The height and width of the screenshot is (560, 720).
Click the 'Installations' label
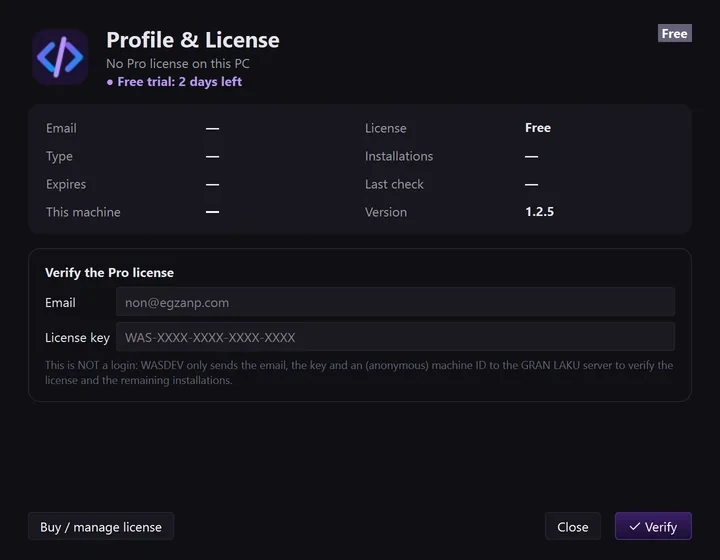[399, 156]
